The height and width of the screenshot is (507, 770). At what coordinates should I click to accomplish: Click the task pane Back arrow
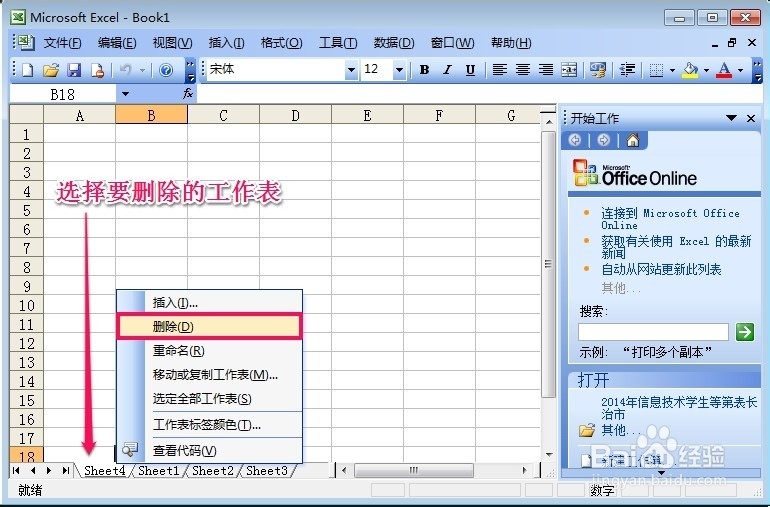[575, 141]
